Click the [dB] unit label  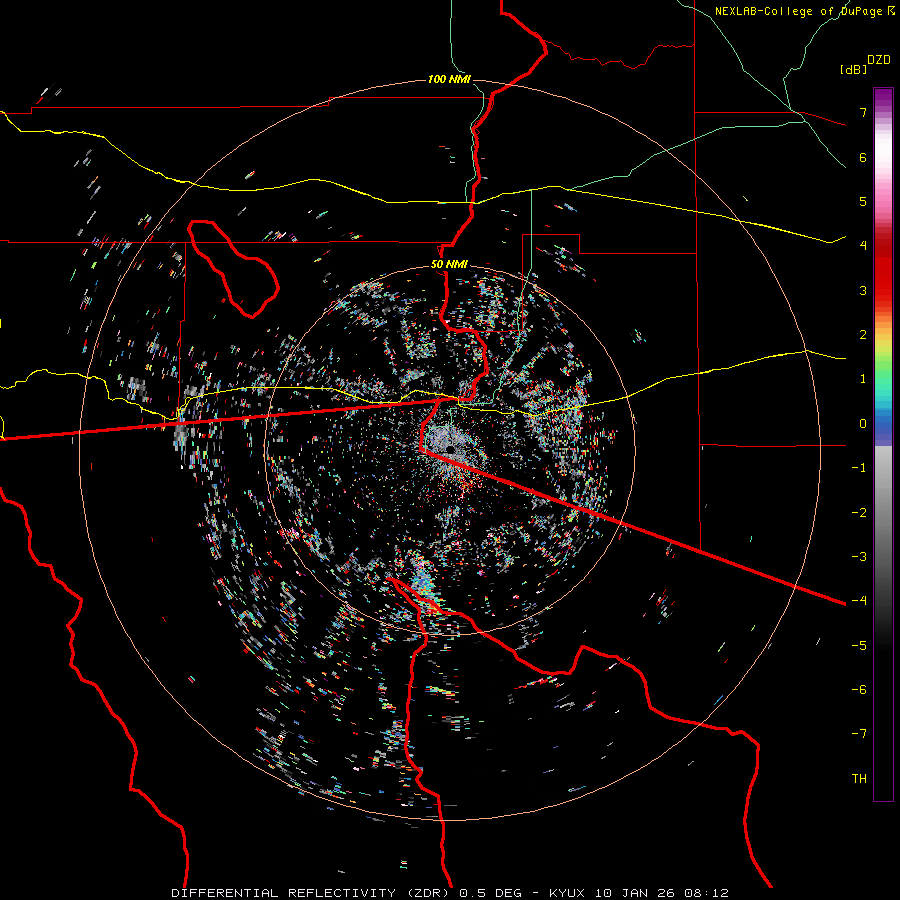tap(853, 69)
